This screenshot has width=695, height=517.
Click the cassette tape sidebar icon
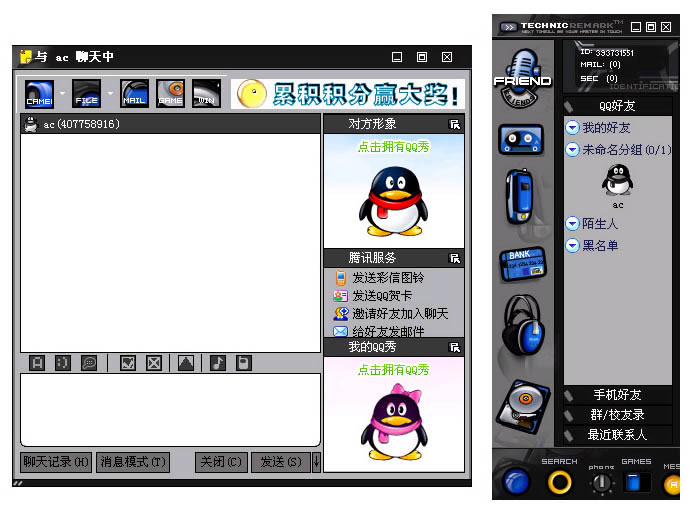point(521,139)
